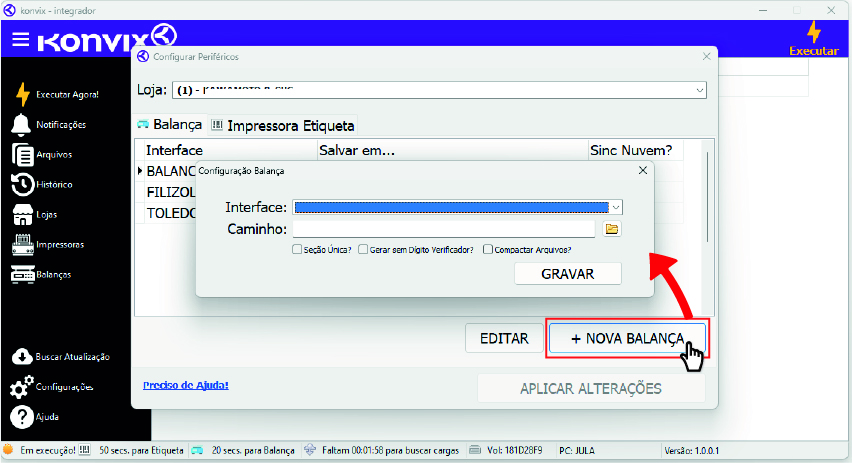Expand the Loja dropdown

pyautogui.click(x=700, y=90)
